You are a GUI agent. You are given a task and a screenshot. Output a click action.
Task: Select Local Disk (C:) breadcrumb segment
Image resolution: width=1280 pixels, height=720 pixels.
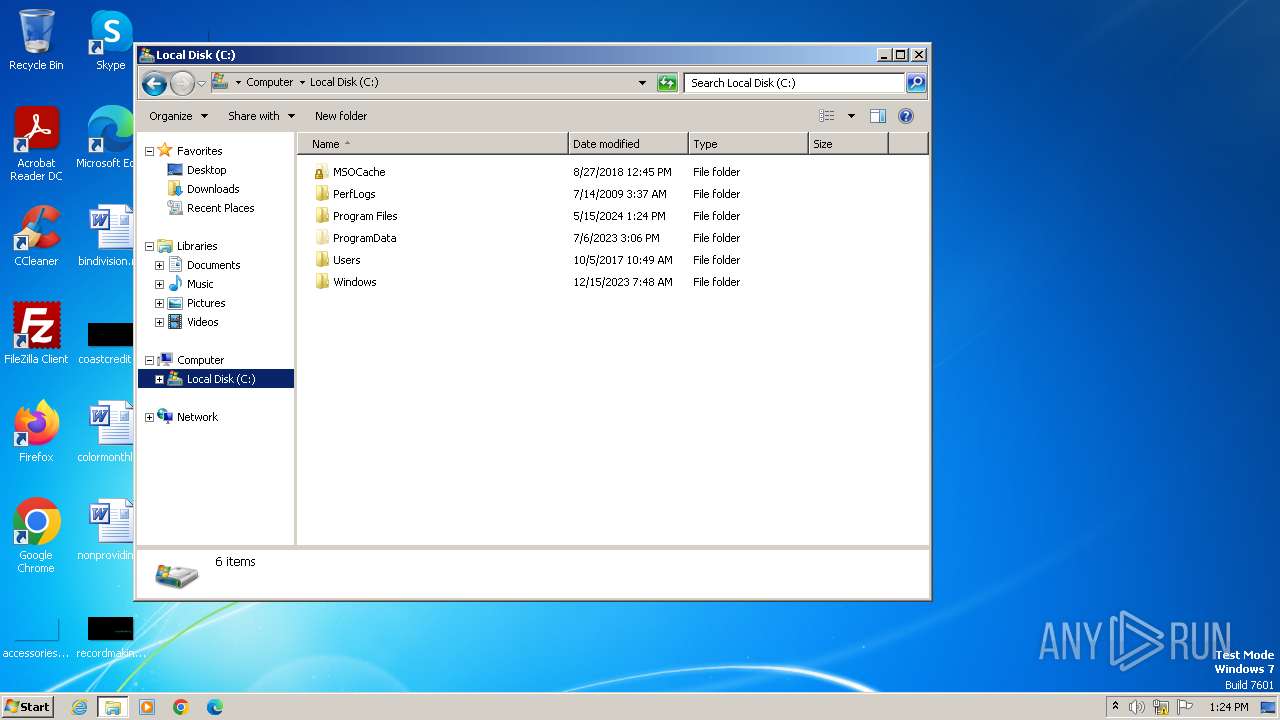[x=344, y=83]
